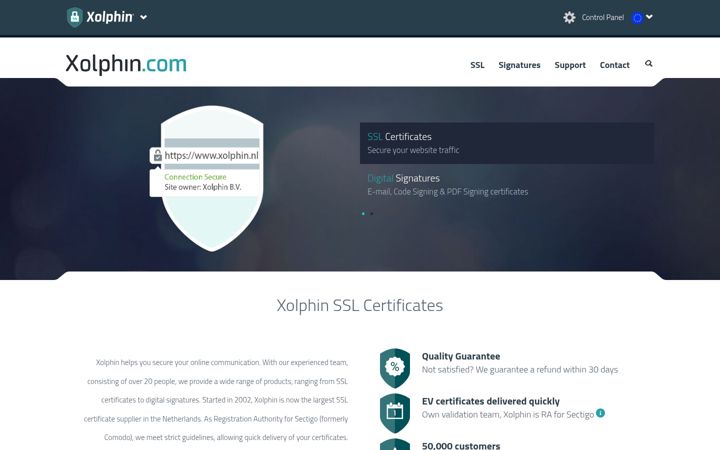Open Control Panel gear icon
This screenshot has width=720, height=450.
tap(569, 17)
